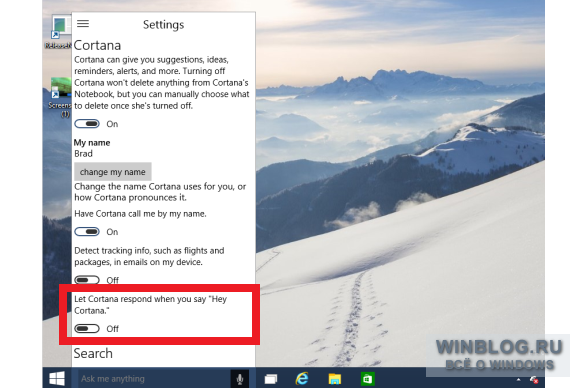Open File Explorer from the taskbar

pos(335,379)
